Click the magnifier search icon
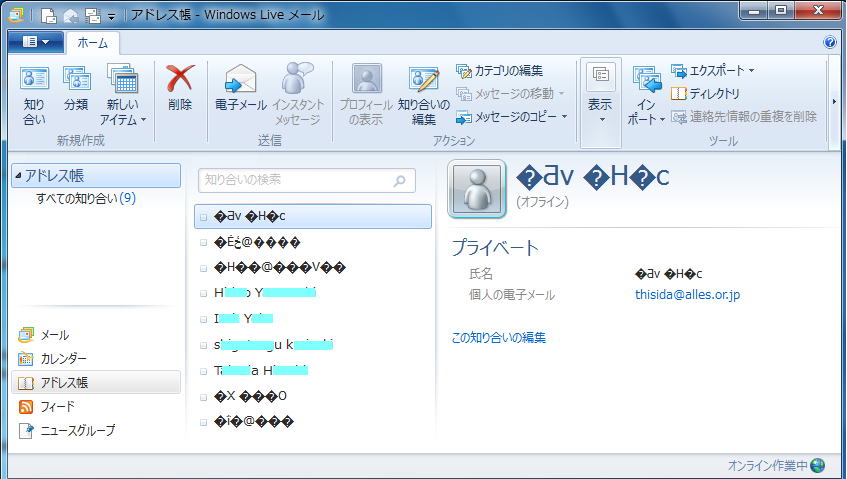This screenshot has height=479, width=847. (400, 181)
